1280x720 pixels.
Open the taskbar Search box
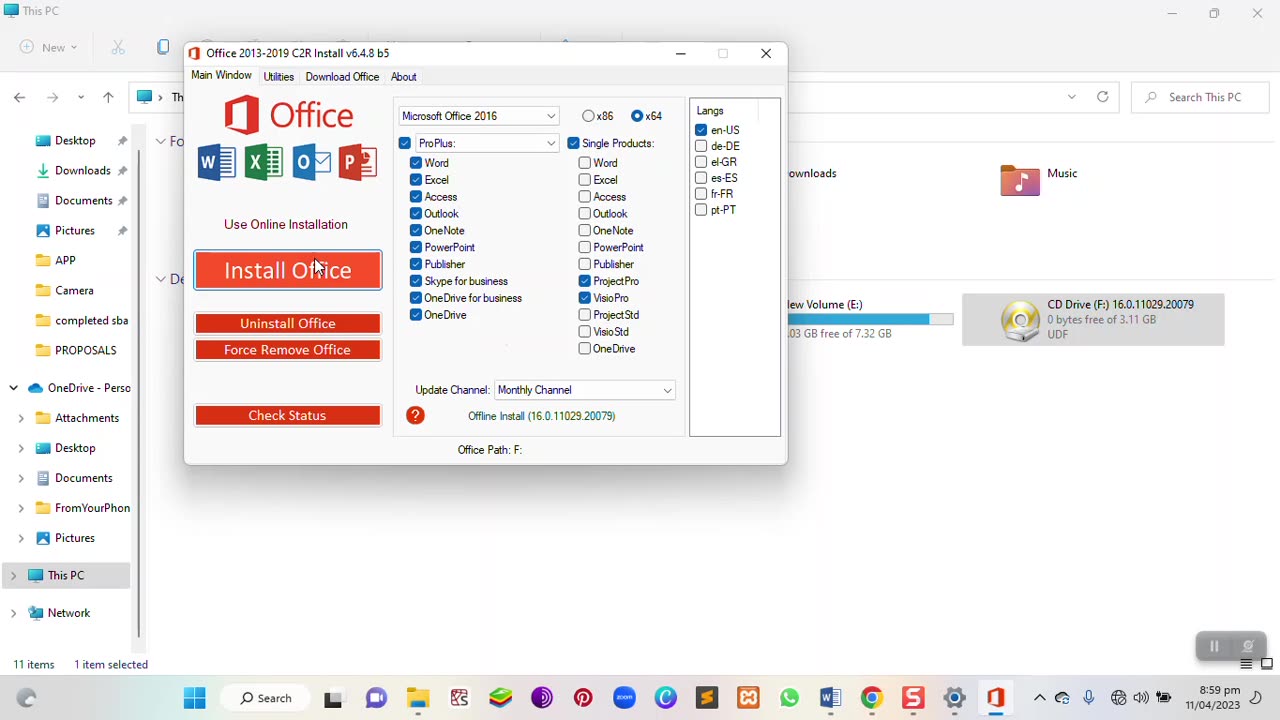click(264, 698)
